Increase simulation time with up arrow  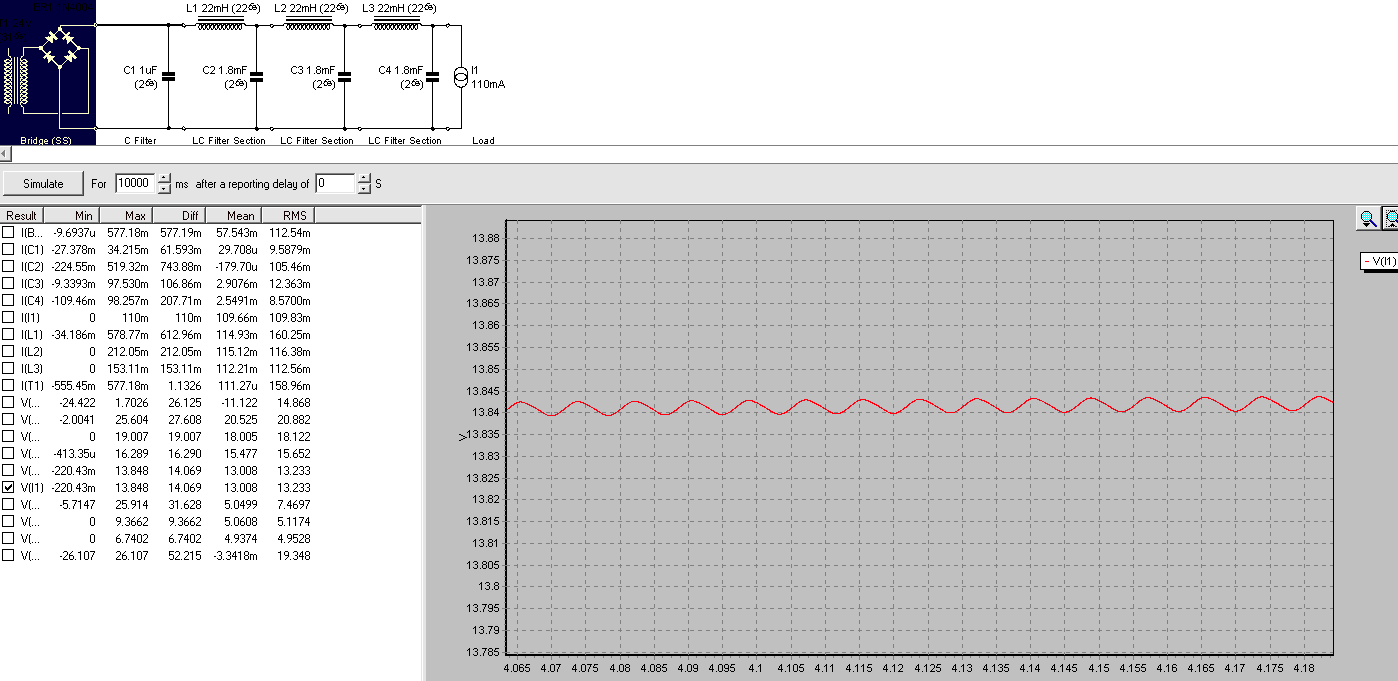click(x=164, y=178)
